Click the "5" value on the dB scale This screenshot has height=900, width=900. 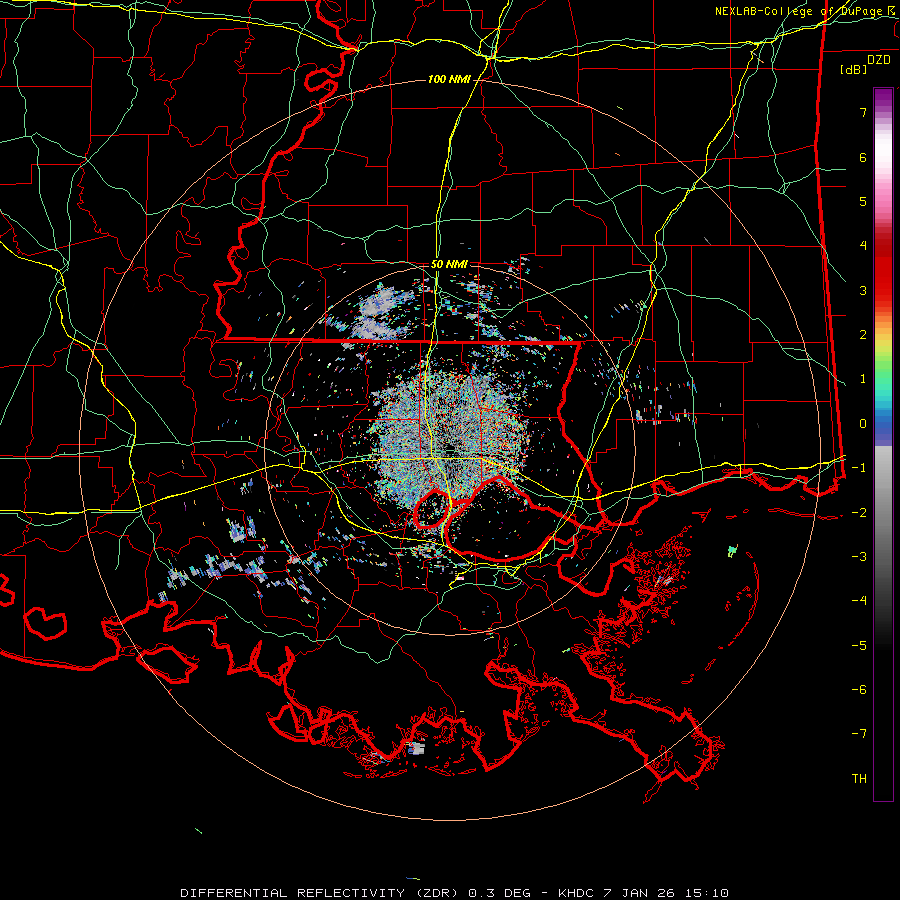tap(863, 201)
